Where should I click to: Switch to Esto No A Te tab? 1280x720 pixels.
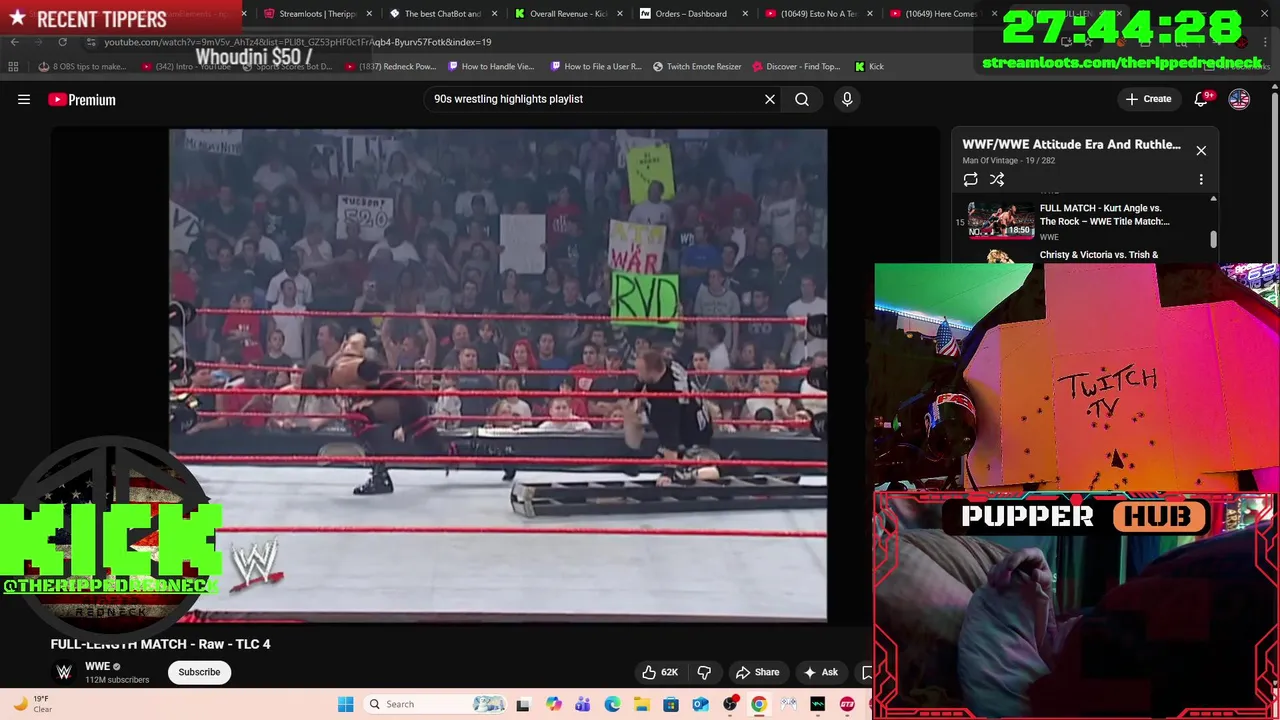[818, 14]
